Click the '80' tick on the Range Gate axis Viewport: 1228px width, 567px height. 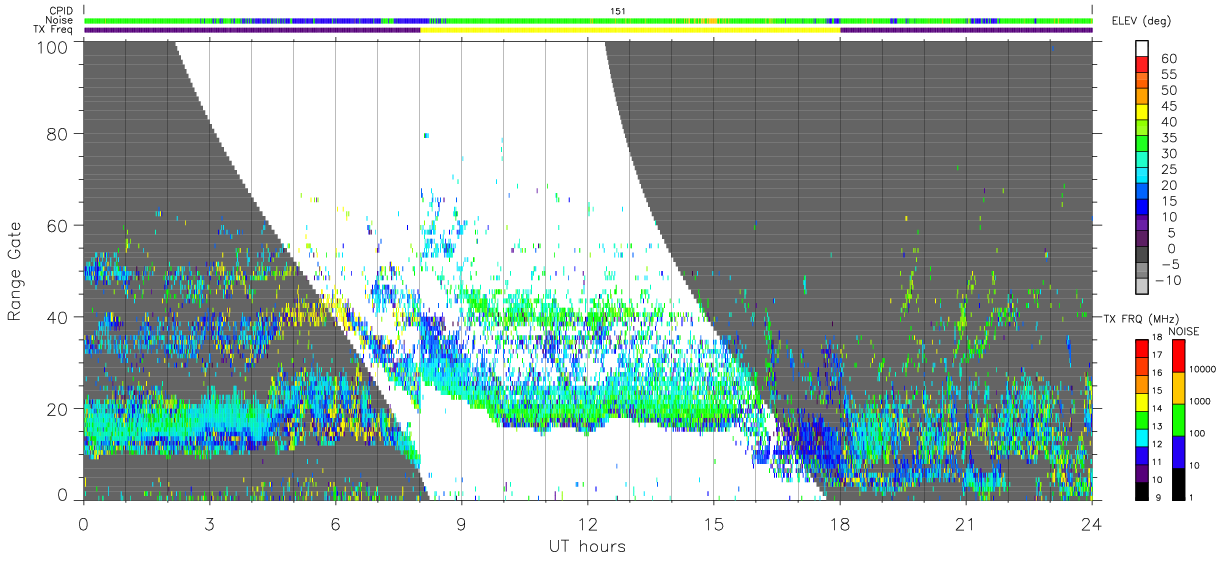(56, 133)
